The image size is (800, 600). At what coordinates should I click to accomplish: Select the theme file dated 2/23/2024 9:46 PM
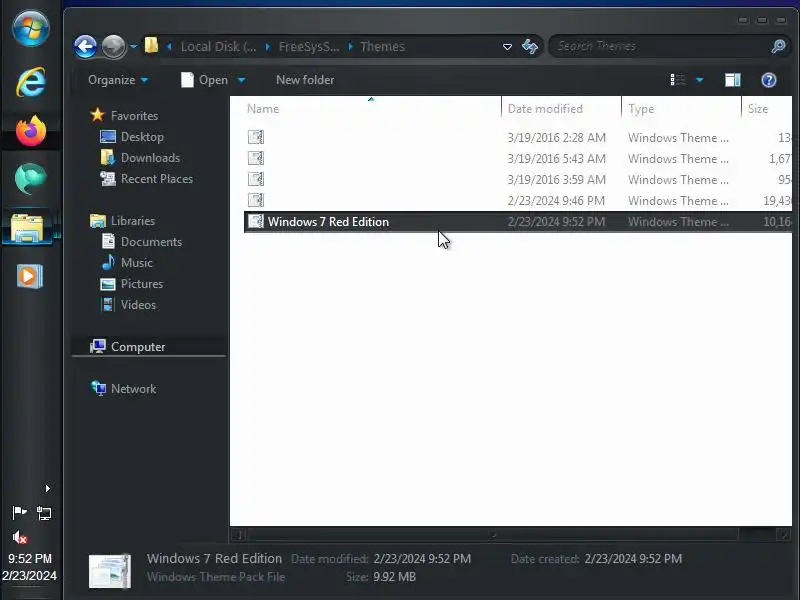point(518,201)
